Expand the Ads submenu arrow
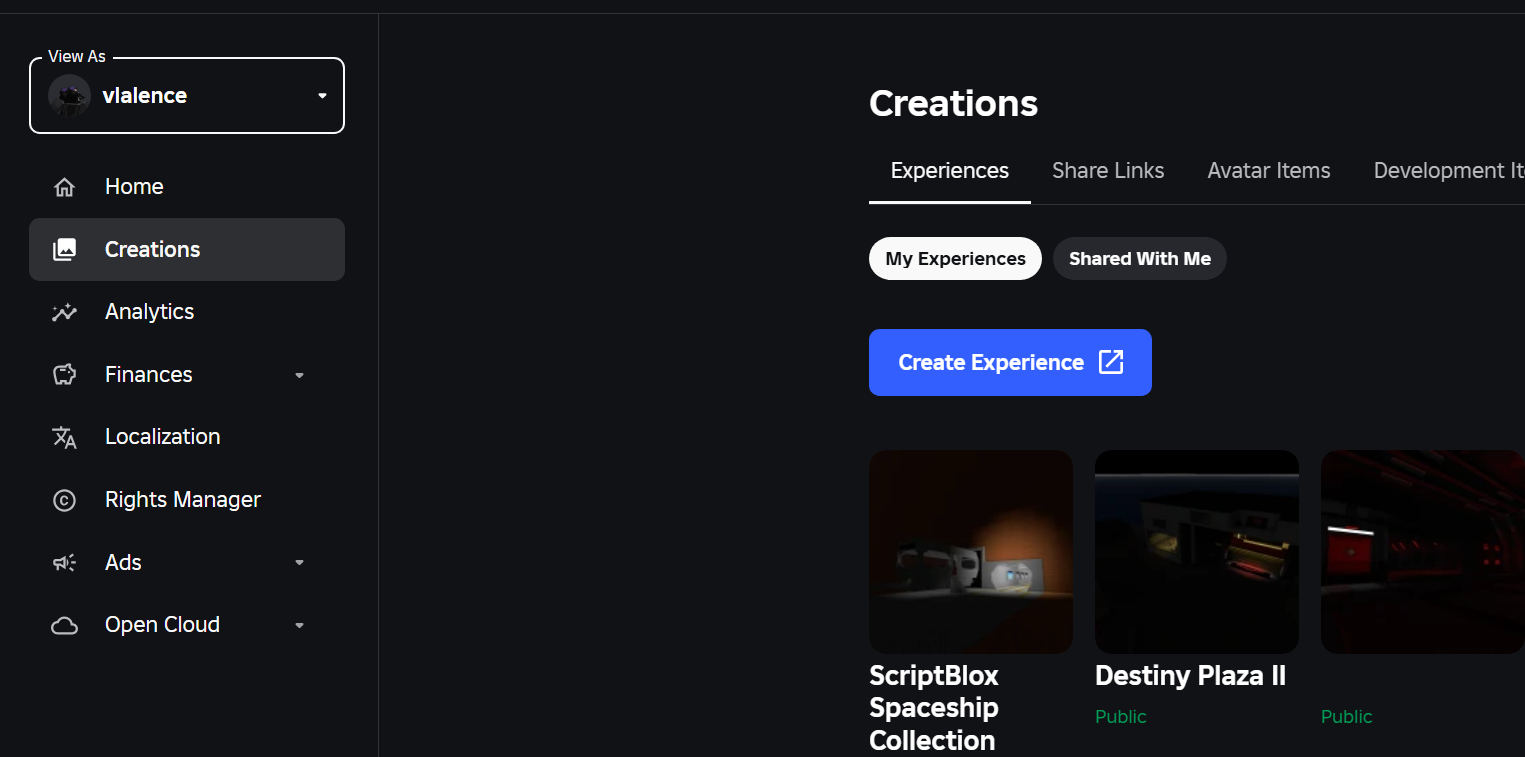 tap(299, 563)
